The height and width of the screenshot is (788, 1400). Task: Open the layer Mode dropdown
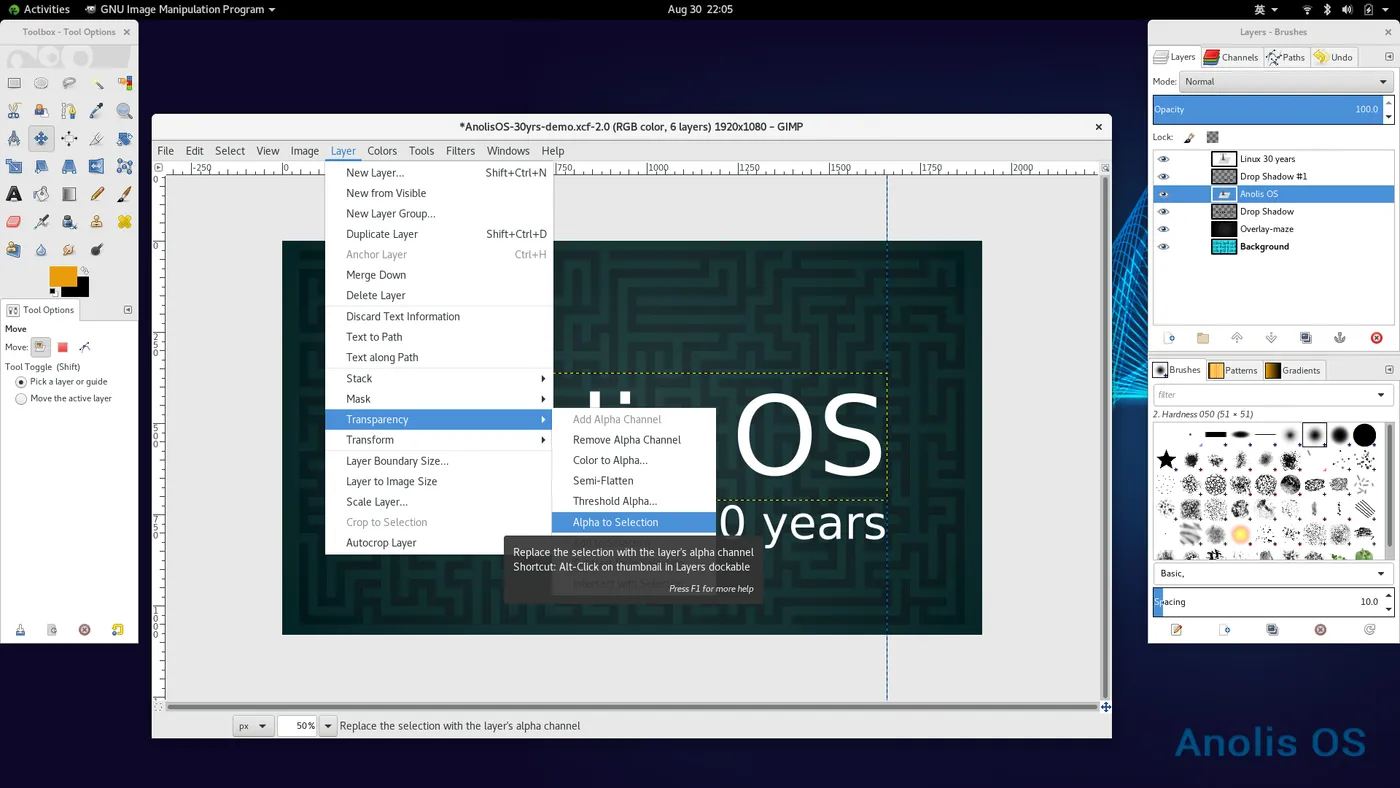(x=1286, y=82)
